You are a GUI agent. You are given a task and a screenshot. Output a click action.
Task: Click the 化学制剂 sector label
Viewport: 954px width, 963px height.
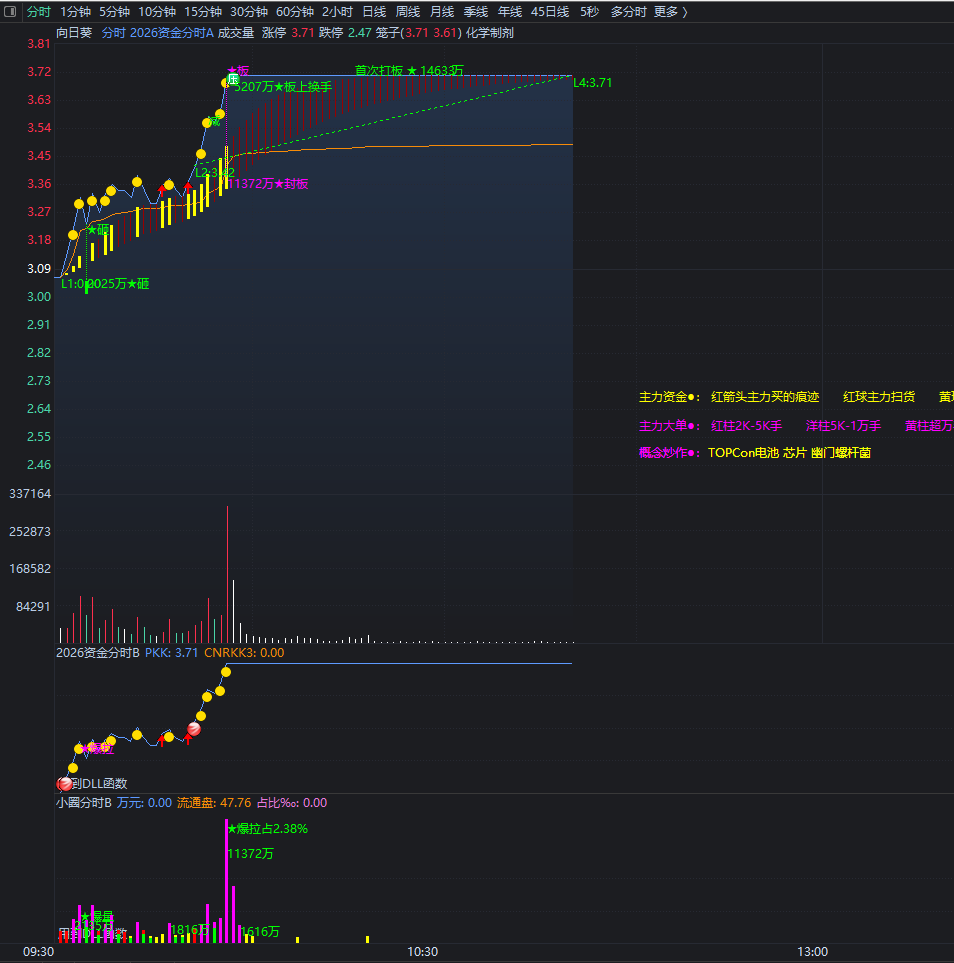pyautogui.click(x=490, y=33)
